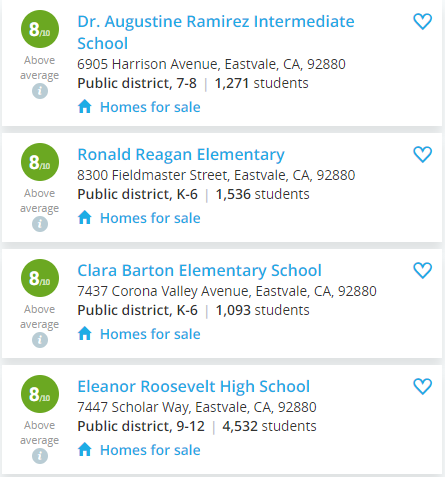The height and width of the screenshot is (477, 445).
Task: View rating info for Eleanor Roosevelt High
Action: point(40,456)
